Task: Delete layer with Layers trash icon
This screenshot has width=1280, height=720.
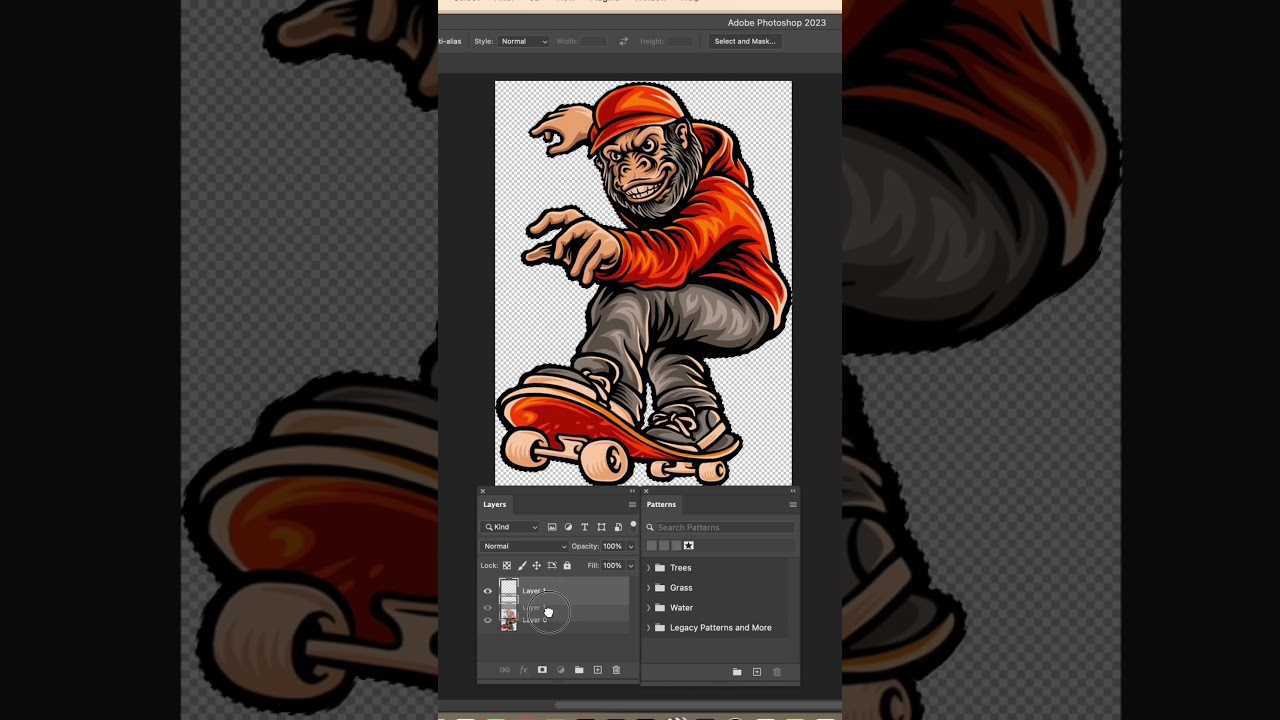Action: coord(616,670)
